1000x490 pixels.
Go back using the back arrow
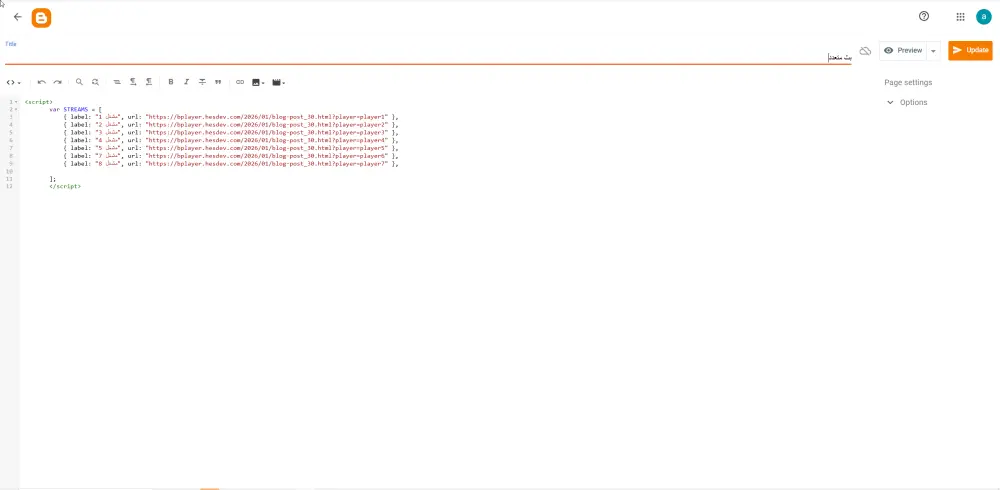point(17,17)
